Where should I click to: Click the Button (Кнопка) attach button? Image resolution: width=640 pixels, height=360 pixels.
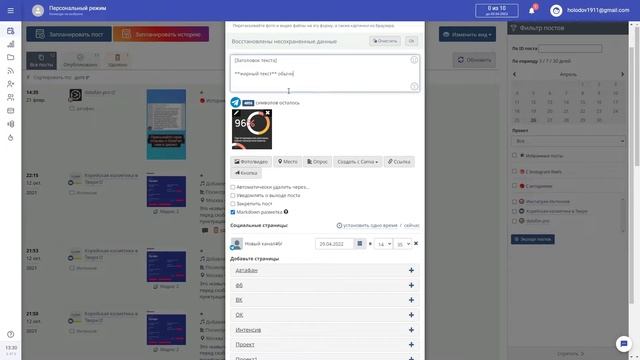[x=246, y=173]
